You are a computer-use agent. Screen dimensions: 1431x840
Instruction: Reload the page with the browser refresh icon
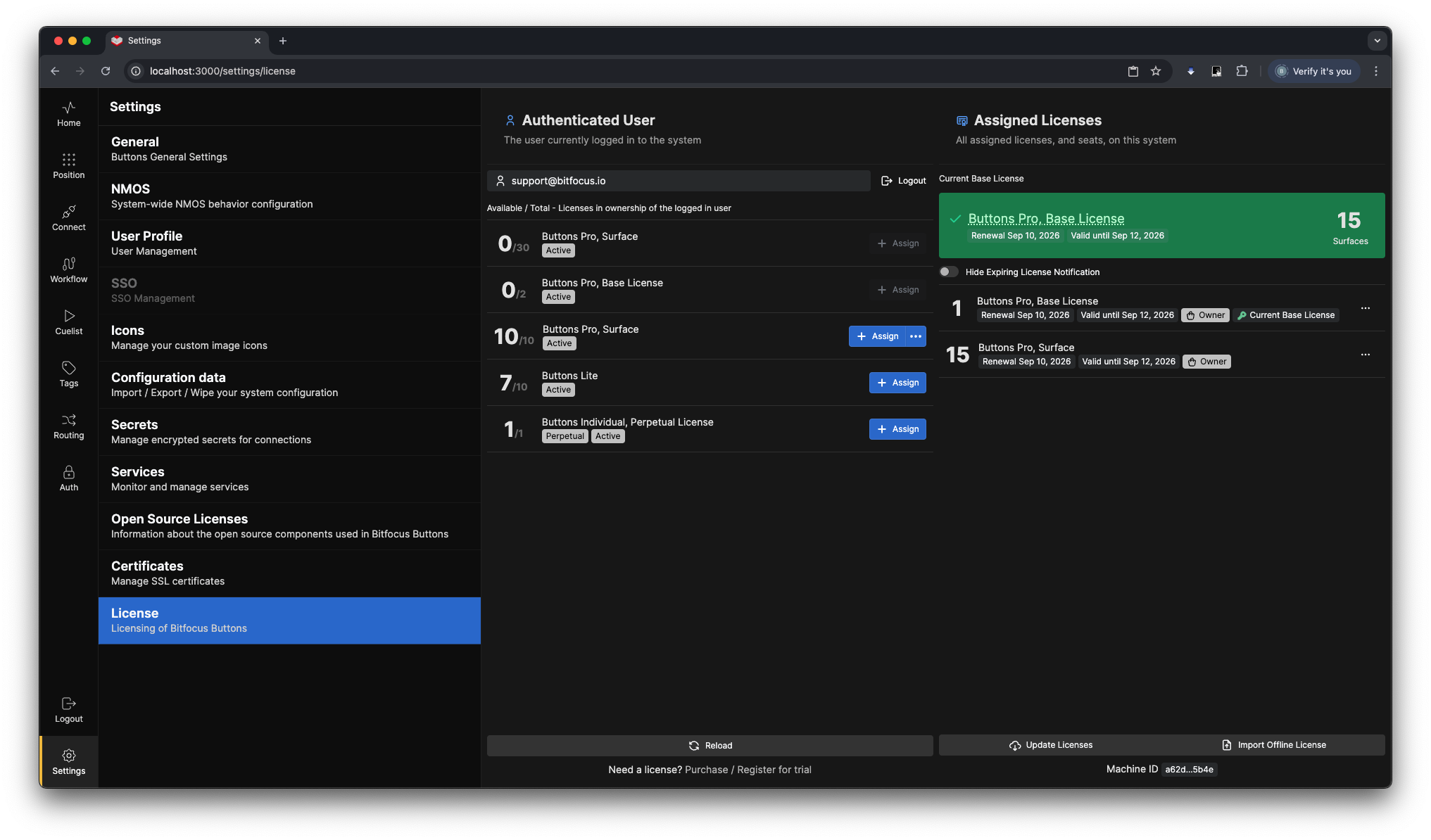pyautogui.click(x=106, y=71)
